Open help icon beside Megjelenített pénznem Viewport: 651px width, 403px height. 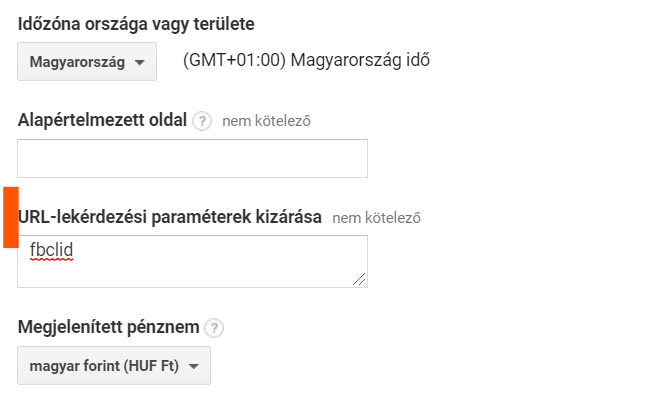pos(214,328)
